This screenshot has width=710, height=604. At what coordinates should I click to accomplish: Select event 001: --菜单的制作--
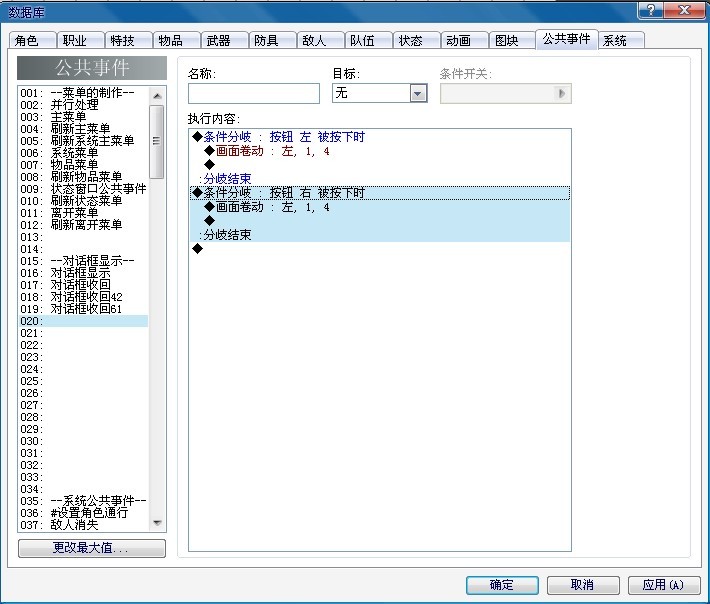[x=83, y=93]
